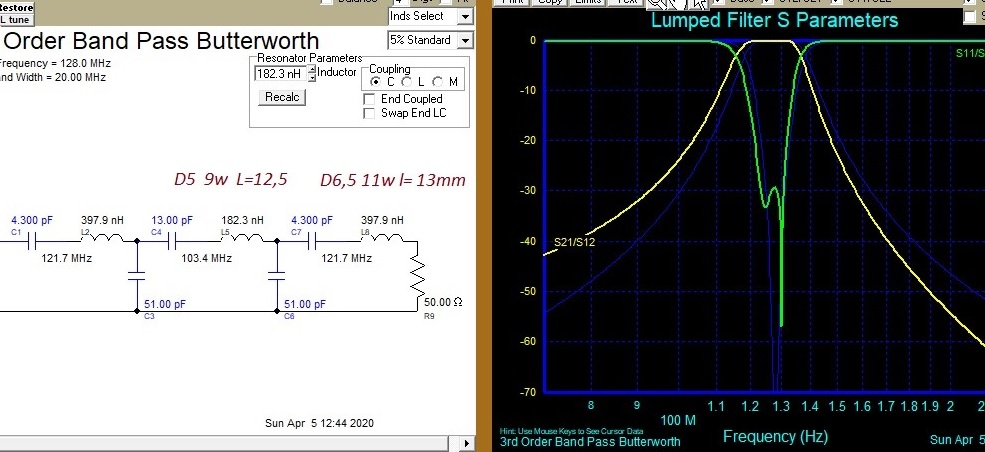Image resolution: width=985 pixels, height=452 pixels.
Task: Click the '100 M' axis marker label
Action: tap(678, 420)
